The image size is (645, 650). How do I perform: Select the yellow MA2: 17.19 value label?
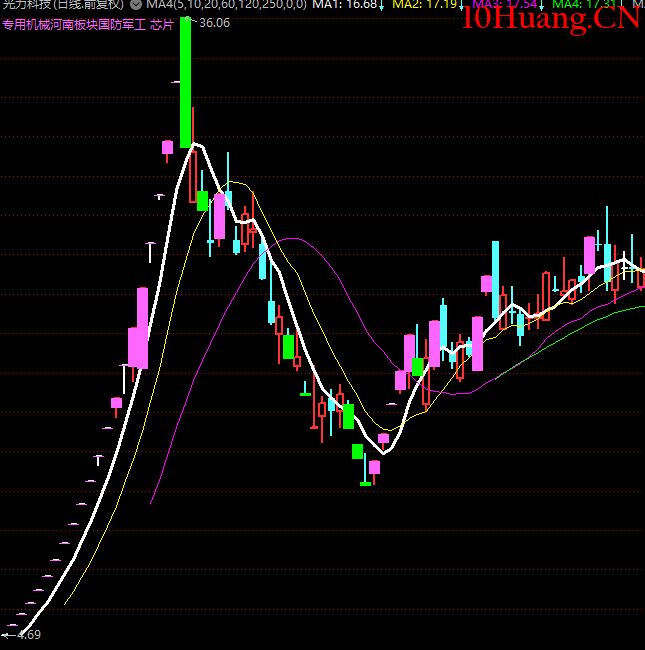[424, 5]
